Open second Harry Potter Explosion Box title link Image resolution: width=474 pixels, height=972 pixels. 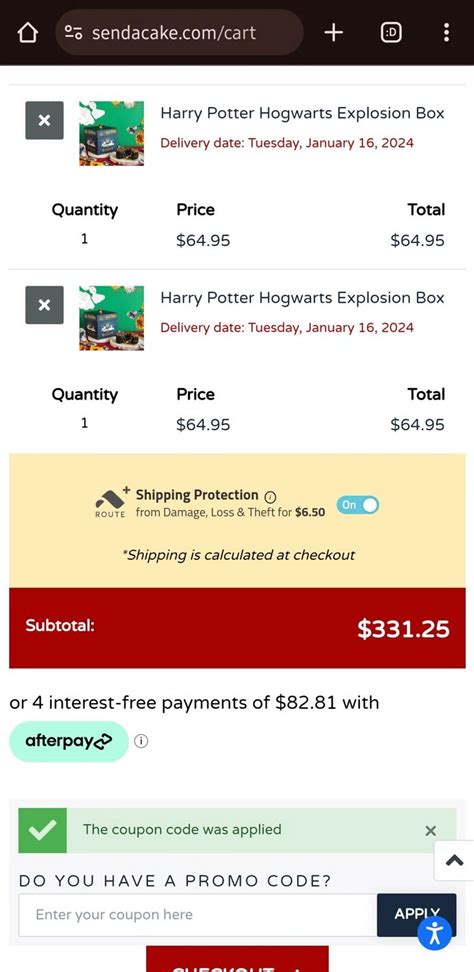[x=302, y=298]
